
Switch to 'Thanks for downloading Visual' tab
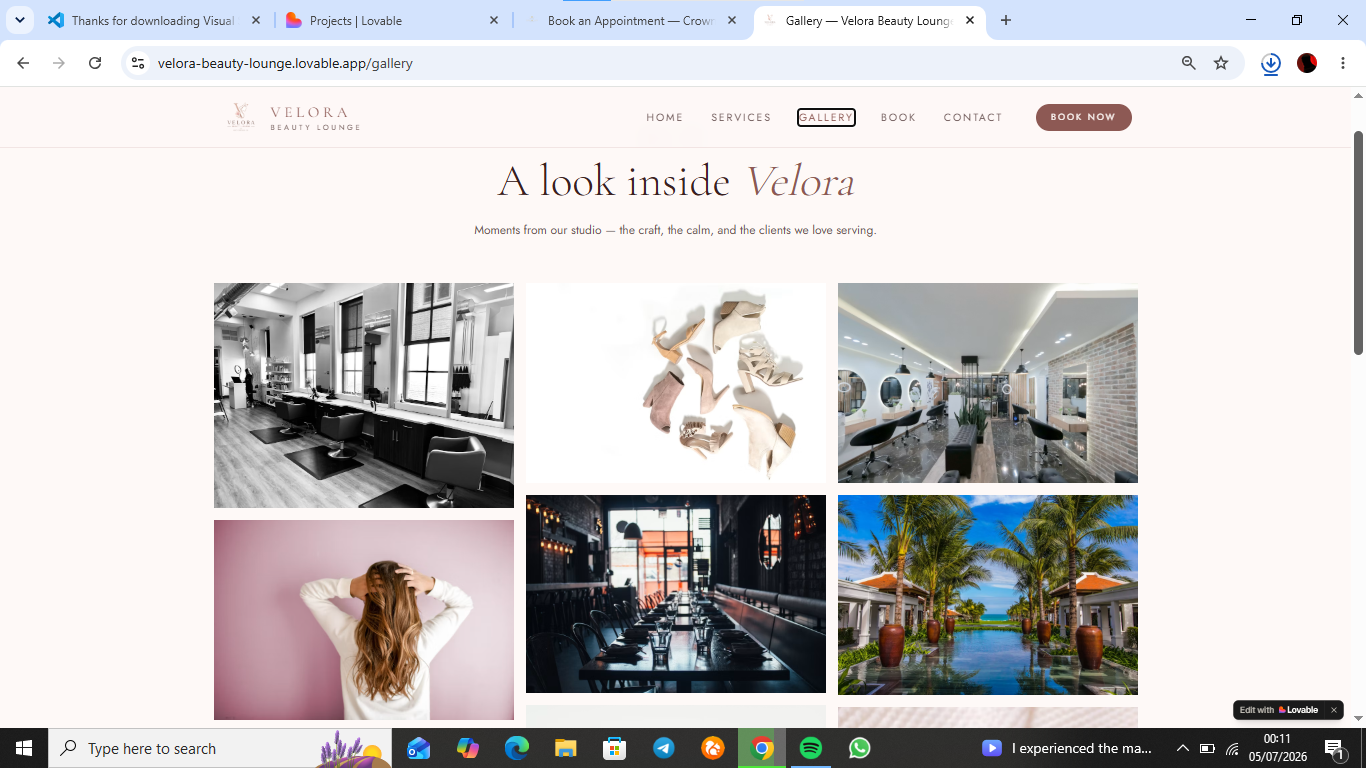coord(155,20)
